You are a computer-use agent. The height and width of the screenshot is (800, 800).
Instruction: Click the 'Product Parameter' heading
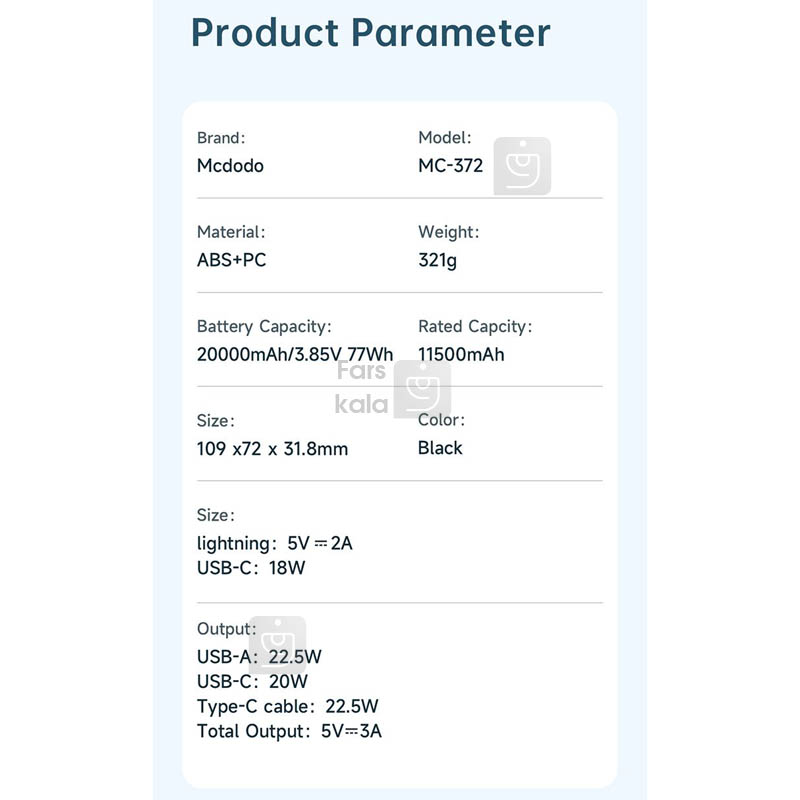click(370, 33)
